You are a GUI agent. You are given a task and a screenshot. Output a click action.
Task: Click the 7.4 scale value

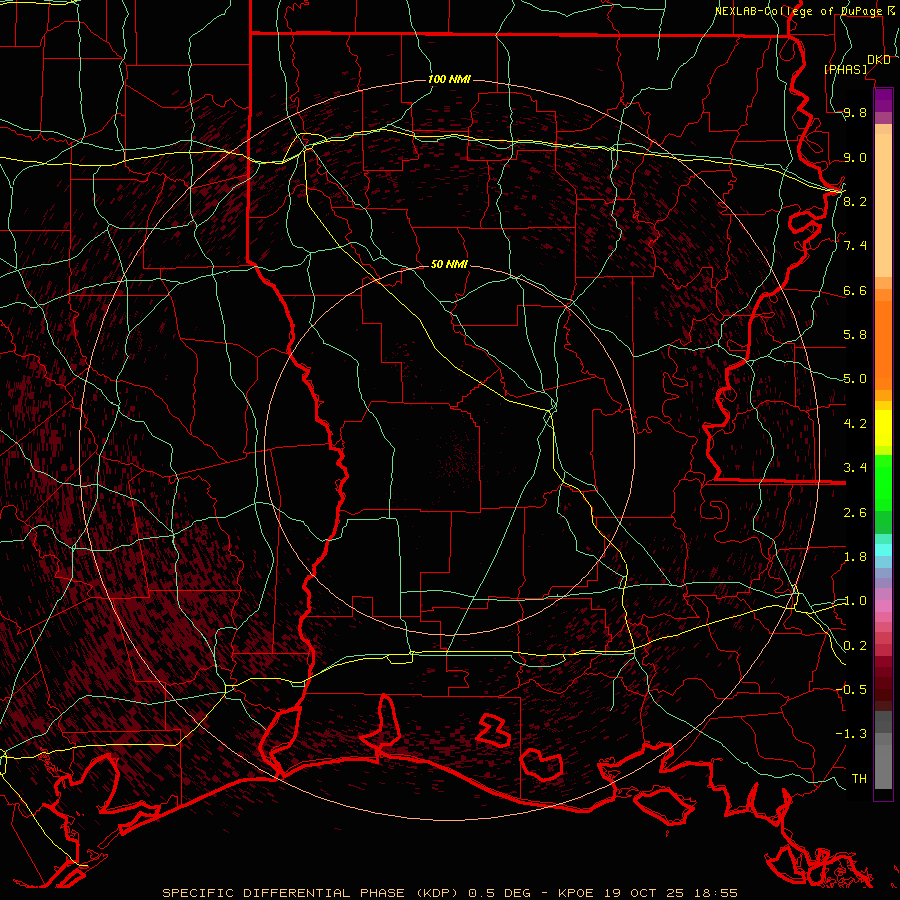point(855,246)
